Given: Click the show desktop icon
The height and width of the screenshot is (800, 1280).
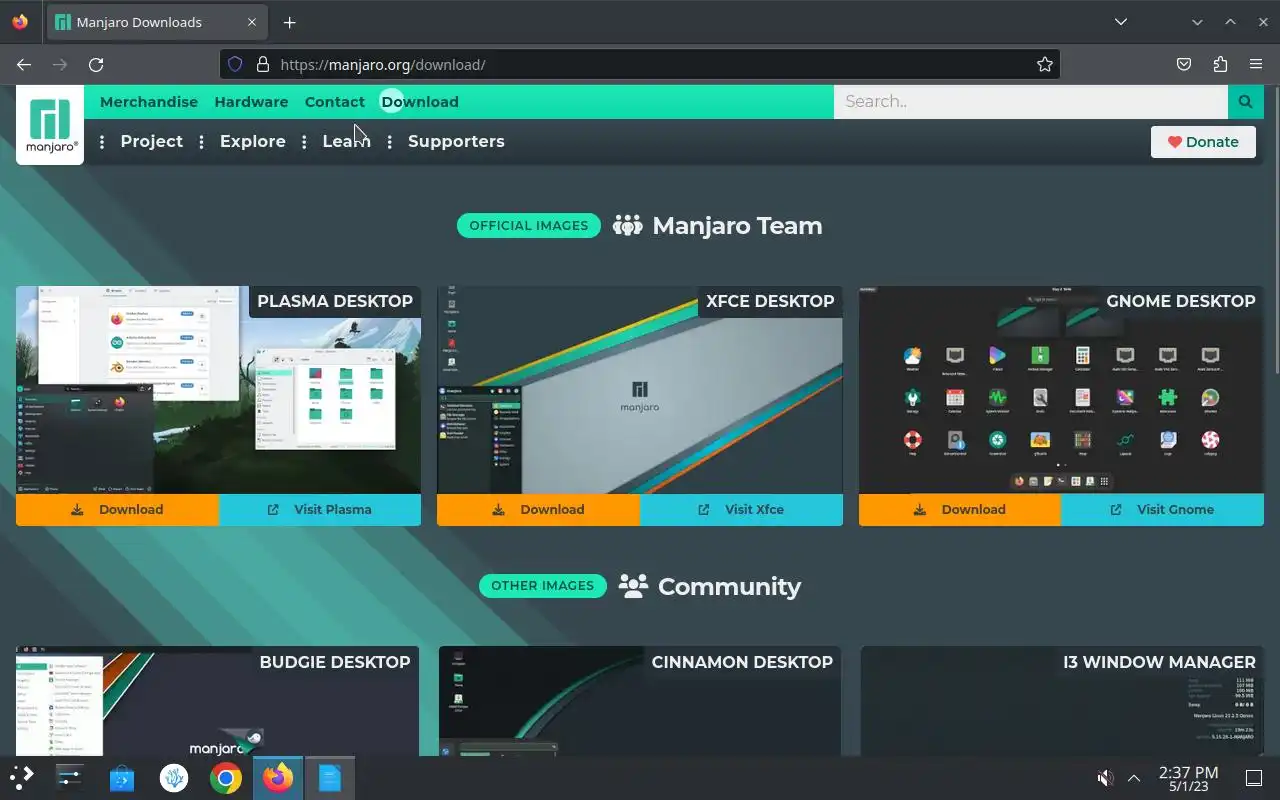Looking at the screenshot, I should click(x=1254, y=778).
